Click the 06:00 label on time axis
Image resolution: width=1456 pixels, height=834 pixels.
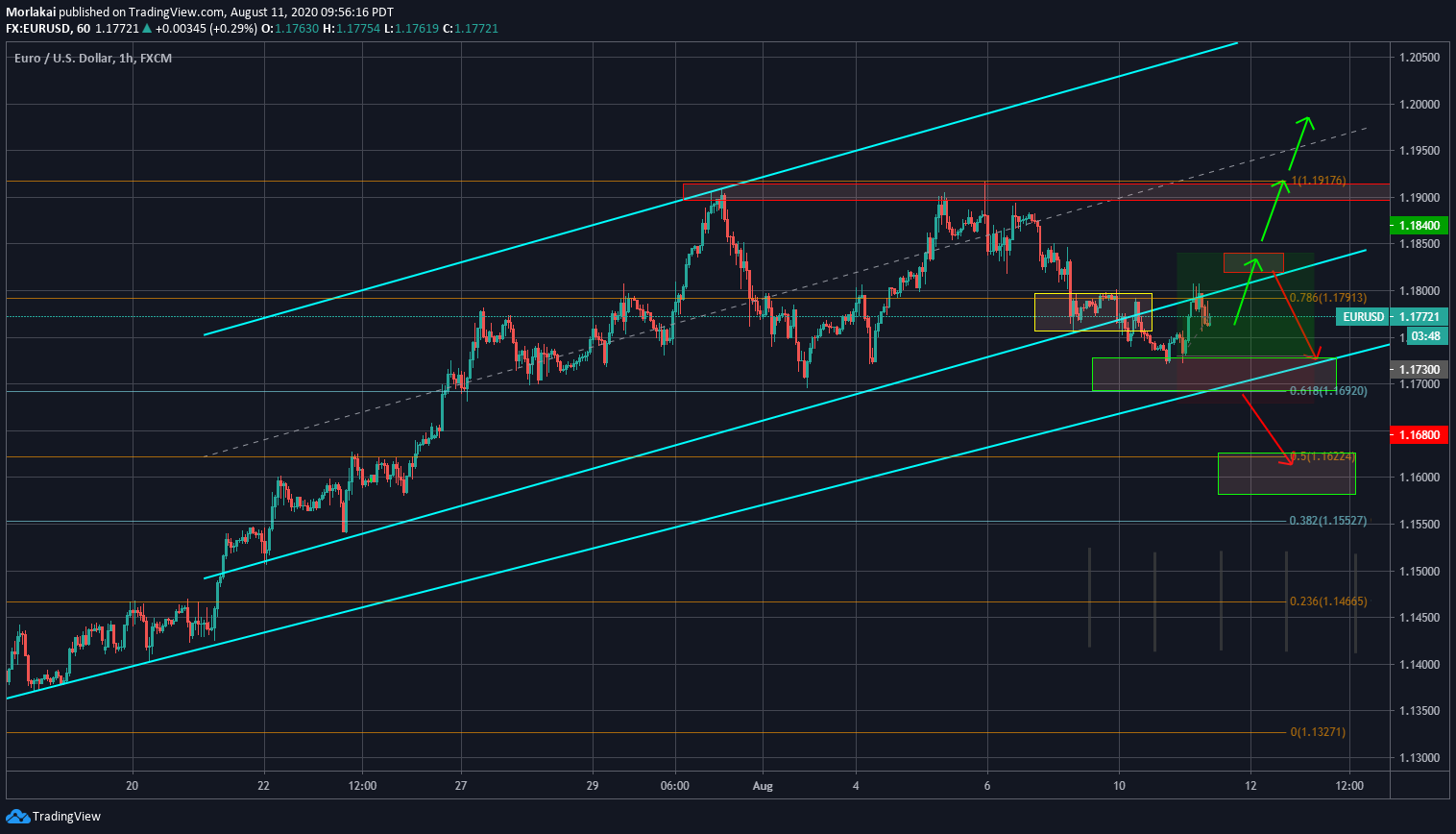point(675,786)
